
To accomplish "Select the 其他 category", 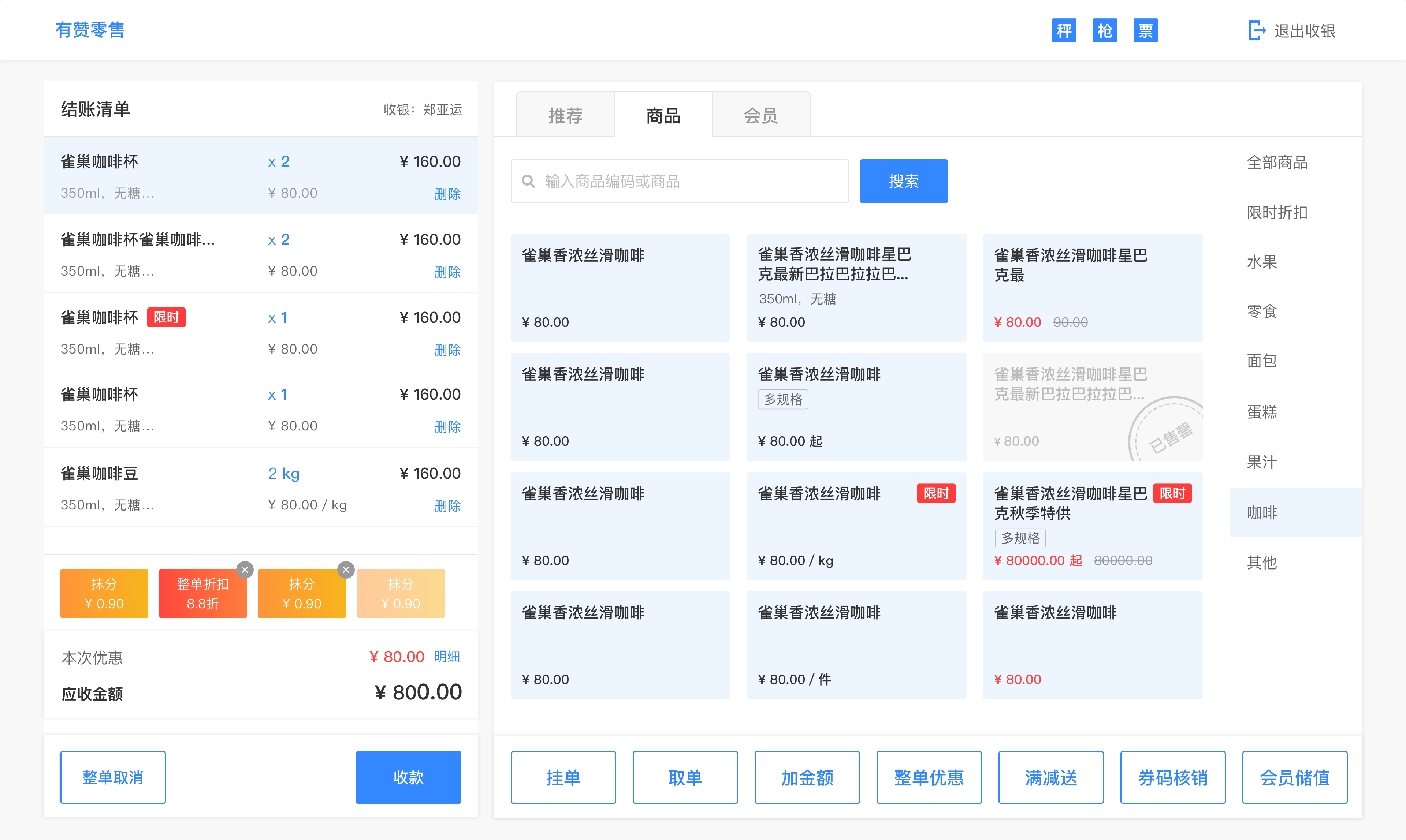I will coord(1262,562).
